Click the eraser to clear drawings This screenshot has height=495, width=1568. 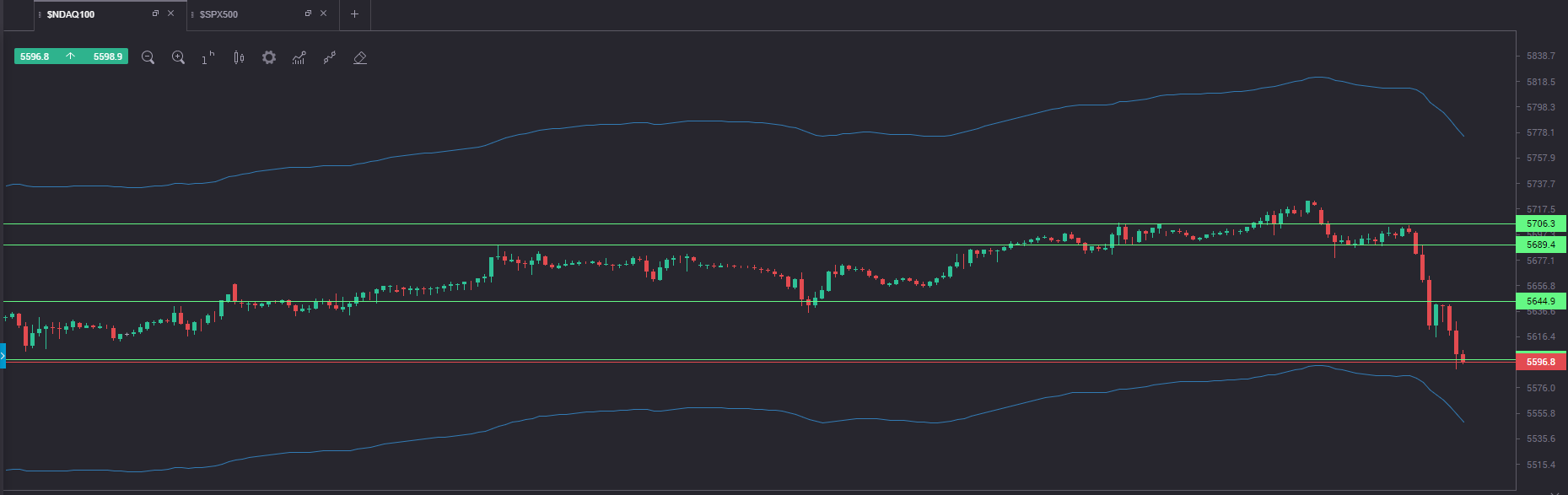coord(360,57)
